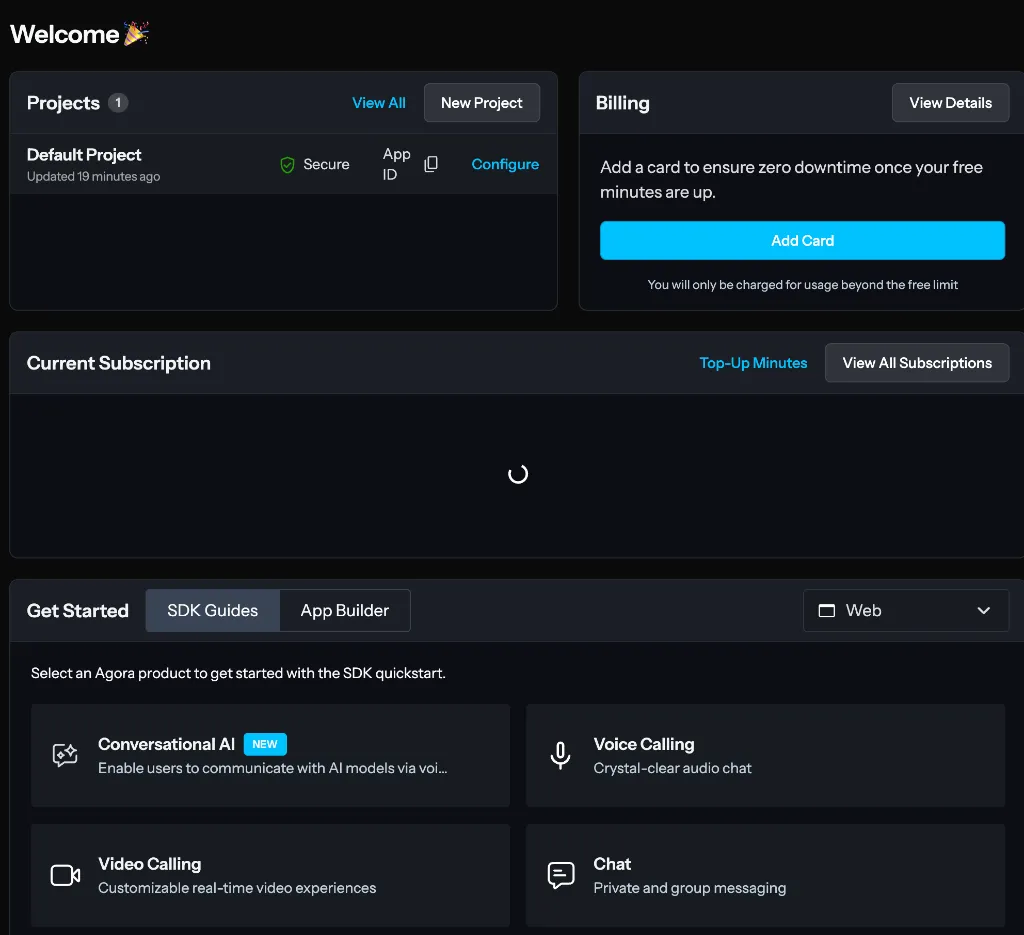Open the Chat quickstart card
The width and height of the screenshot is (1024, 935).
tap(765, 875)
